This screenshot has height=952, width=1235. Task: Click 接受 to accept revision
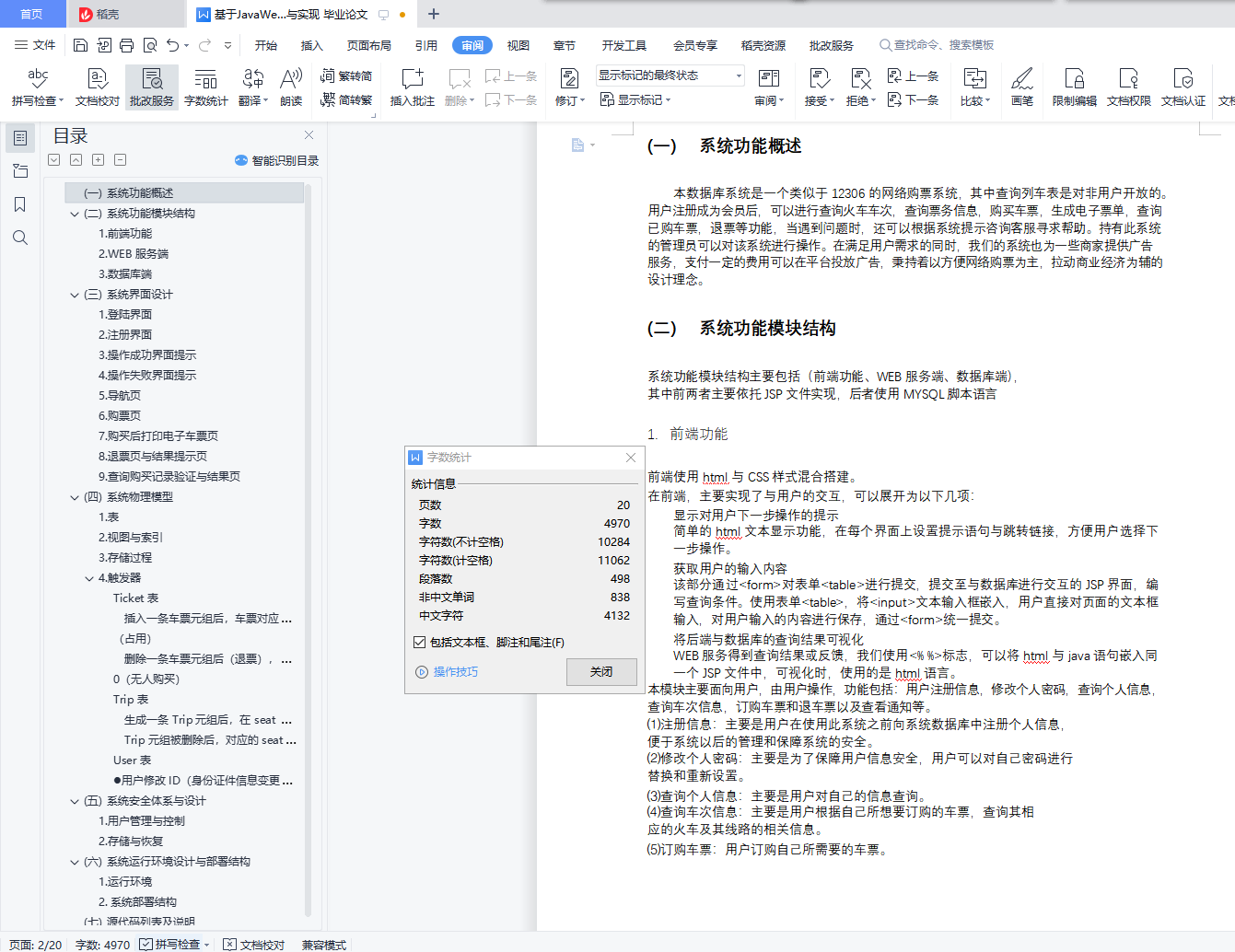click(819, 87)
